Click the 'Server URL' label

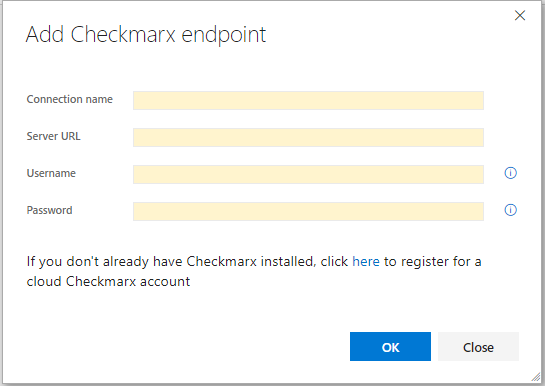pyautogui.click(x=53, y=136)
